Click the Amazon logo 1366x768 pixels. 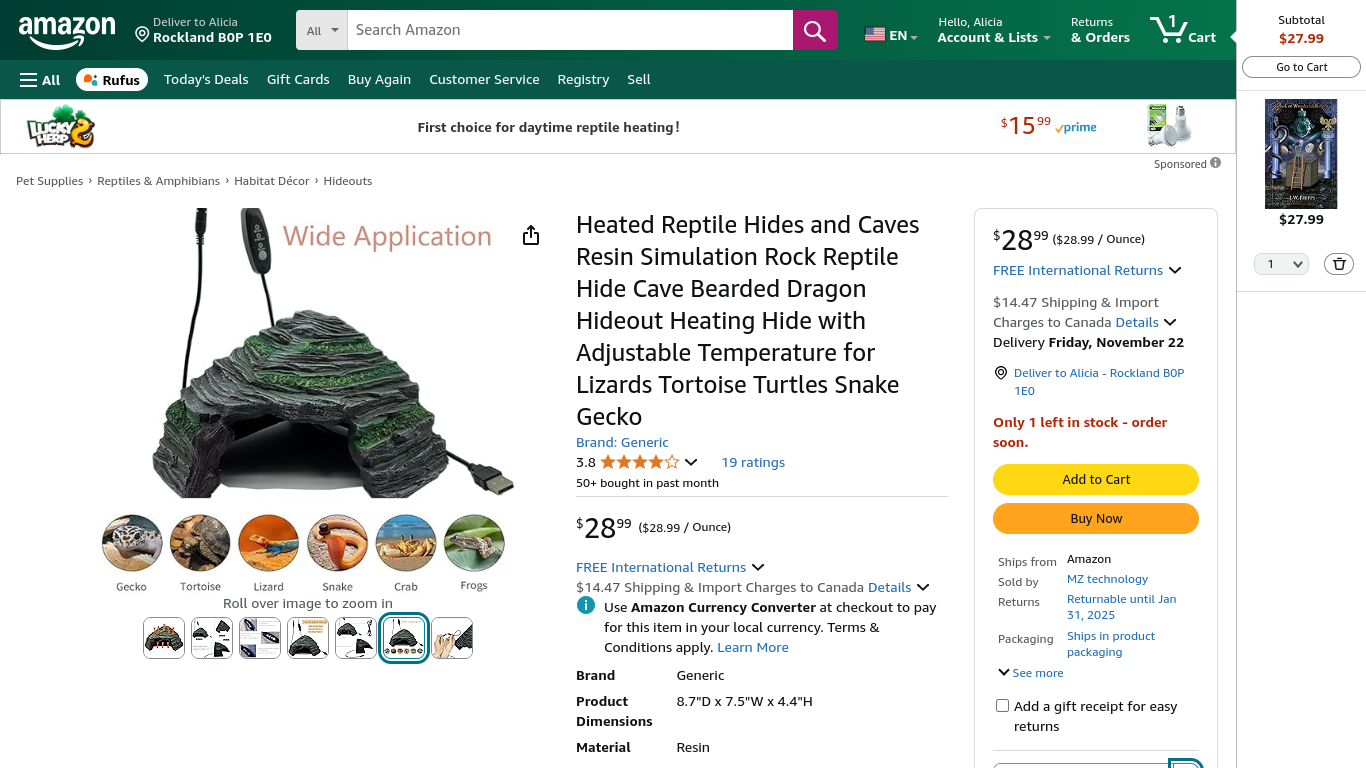[x=67, y=32]
